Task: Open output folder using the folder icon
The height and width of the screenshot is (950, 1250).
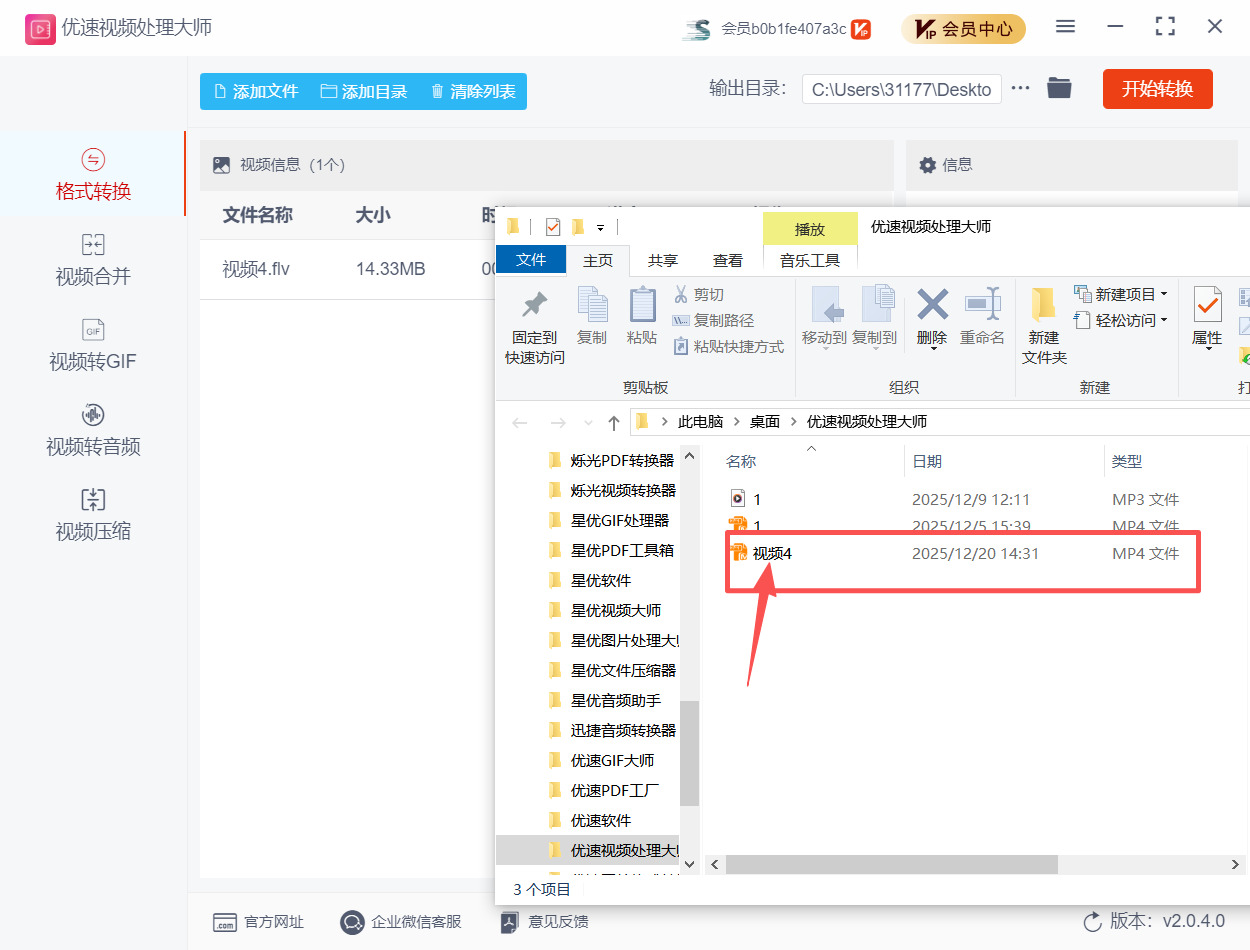Action: pyautogui.click(x=1060, y=88)
